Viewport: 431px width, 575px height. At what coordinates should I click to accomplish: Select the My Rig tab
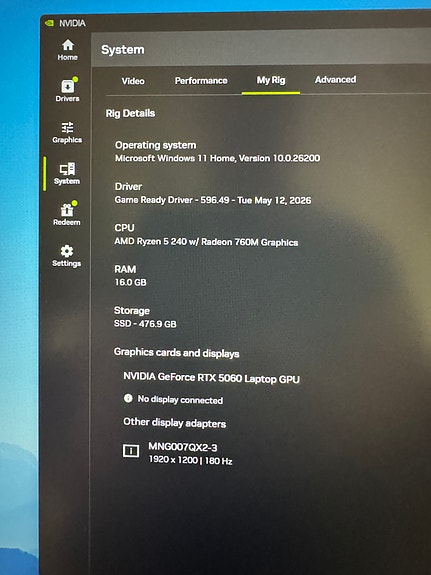(x=271, y=80)
